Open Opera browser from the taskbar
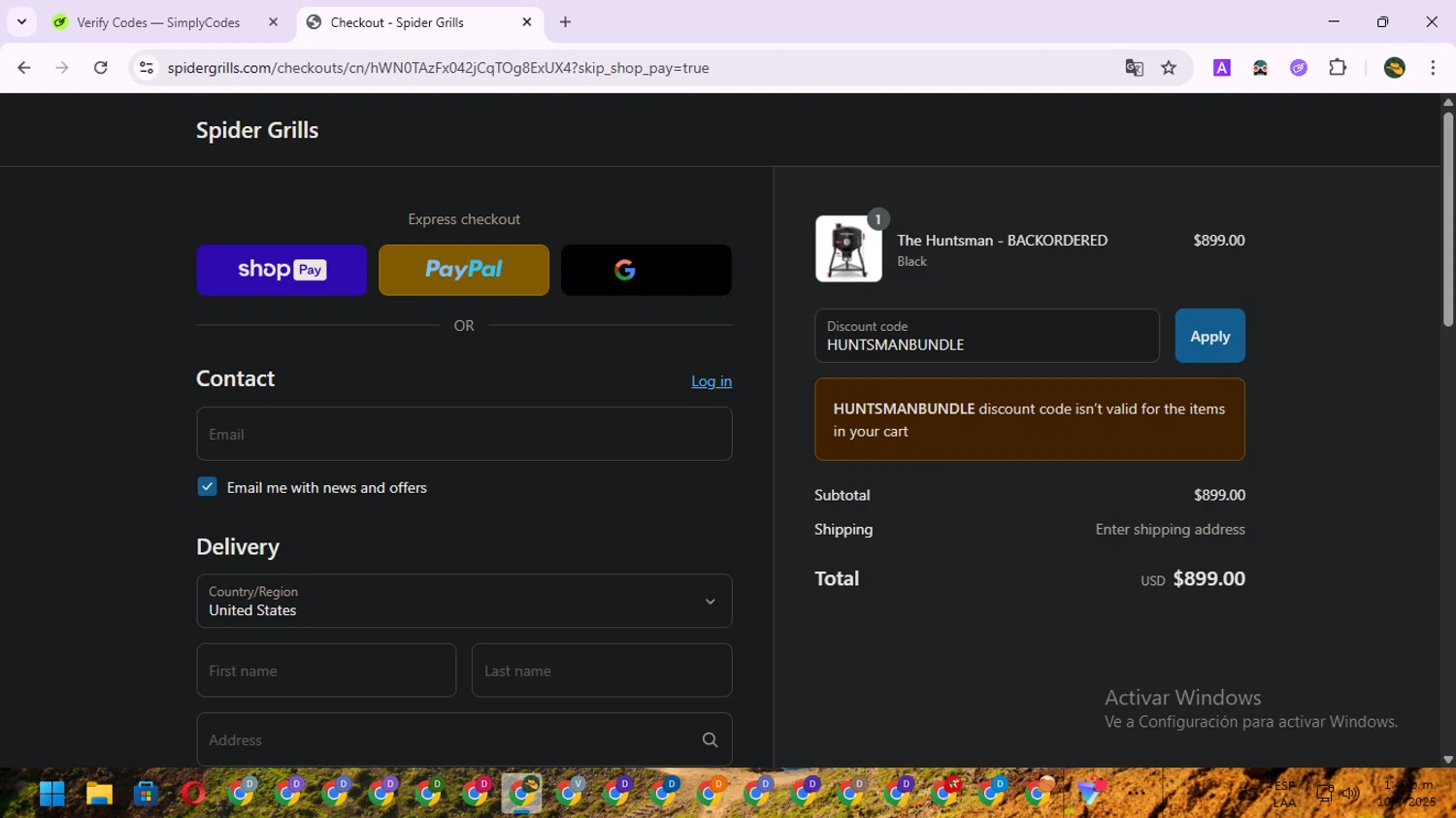Image resolution: width=1456 pixels, height=818 pixels. tap(192, 794)
